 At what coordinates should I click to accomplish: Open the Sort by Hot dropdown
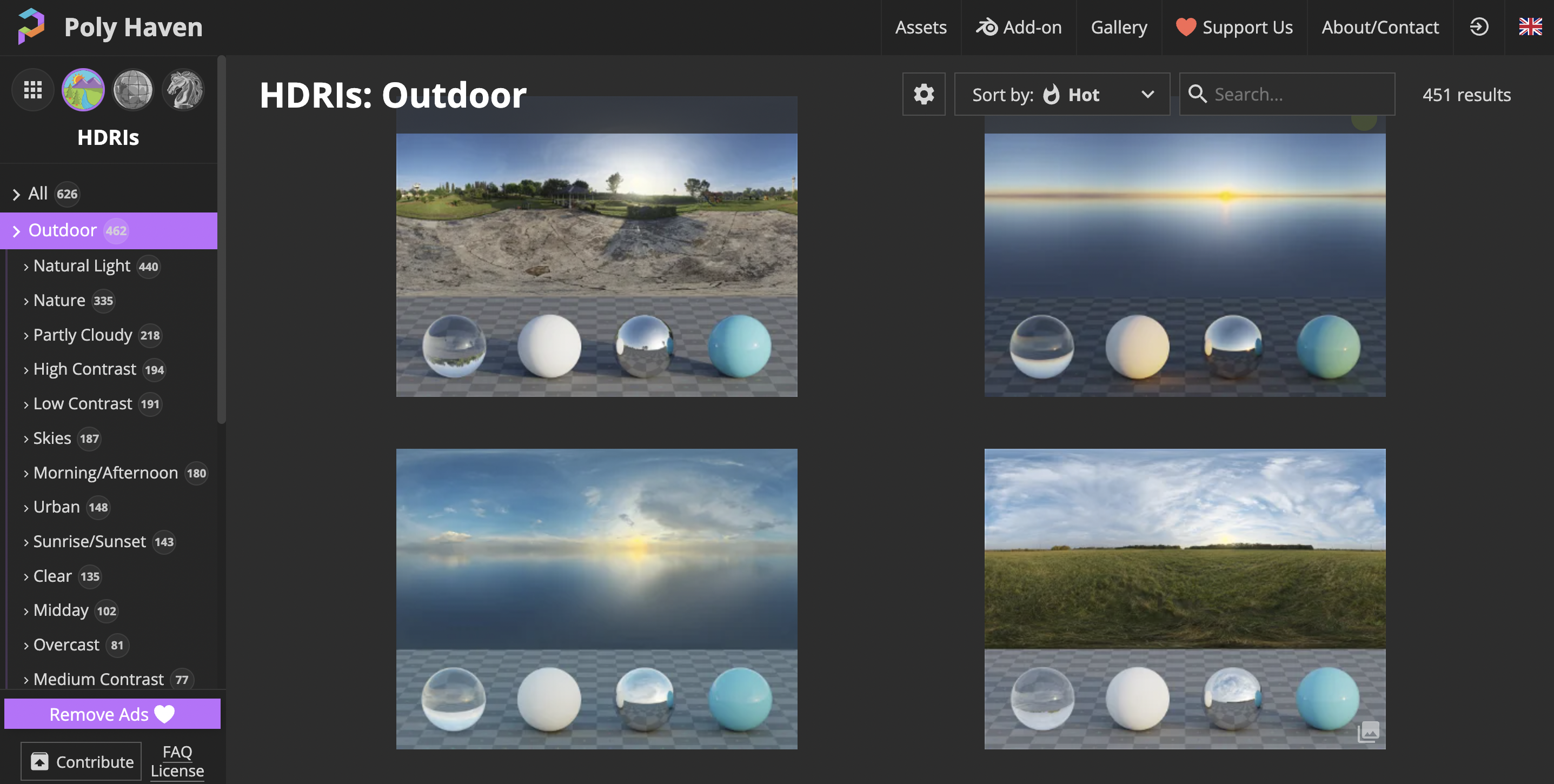pyautogui.click(x=1062, y=94)
